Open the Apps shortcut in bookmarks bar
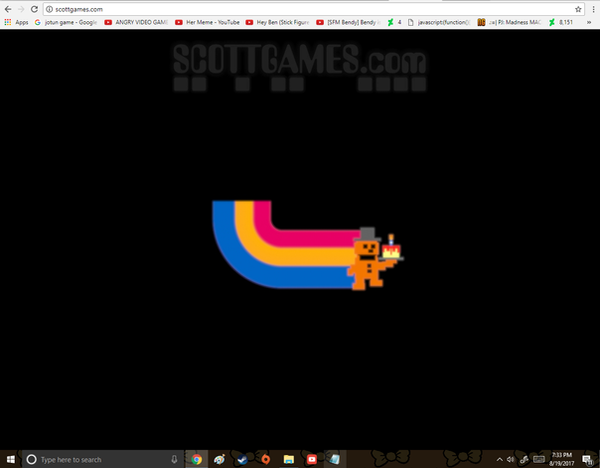The height and width of the screenshot is (468, 600). pyautogui.click(x=16, y=22)
